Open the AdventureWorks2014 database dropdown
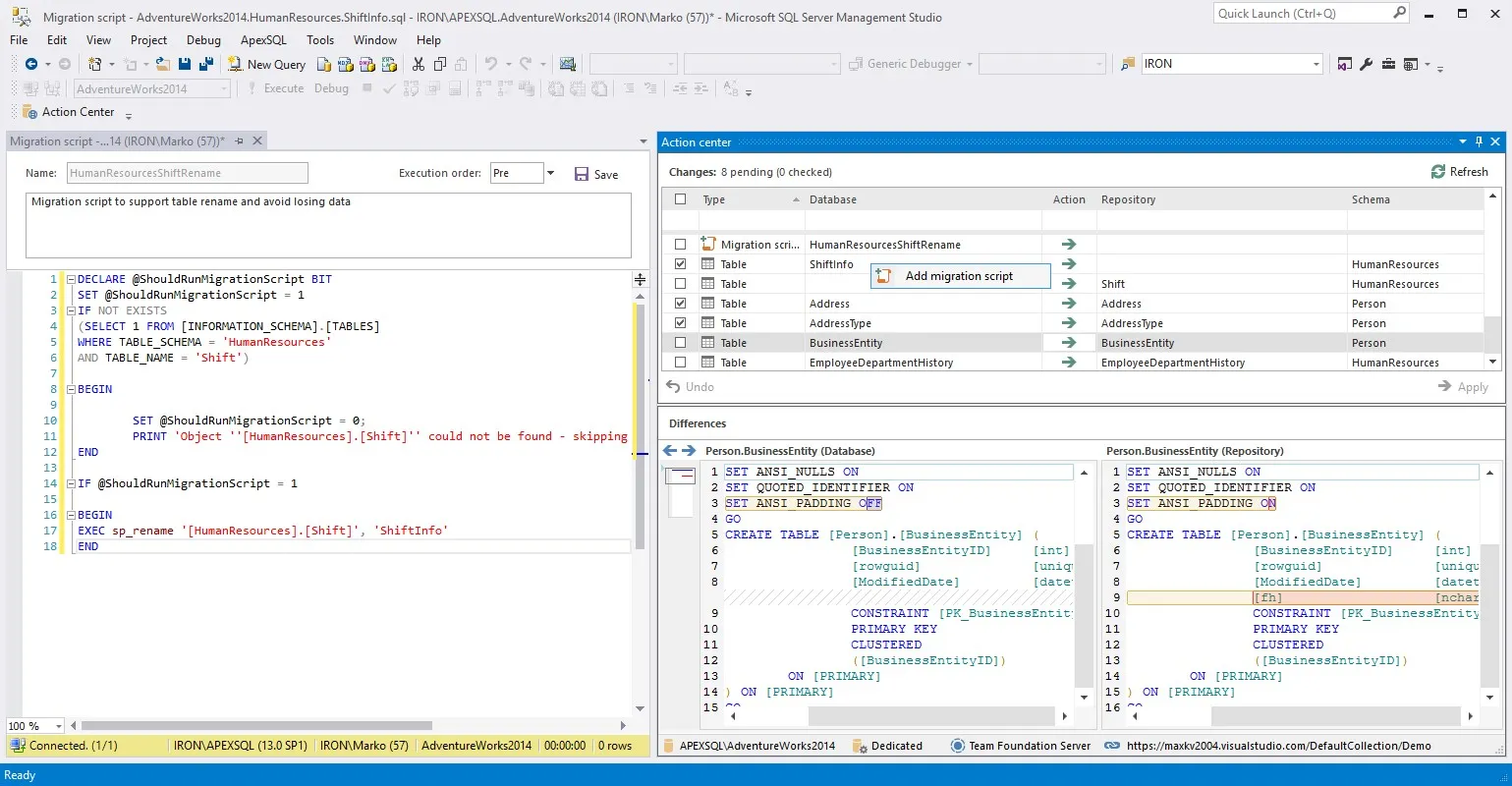The height and width of the screenshot is (786, 1512). (x=224, y=87)
